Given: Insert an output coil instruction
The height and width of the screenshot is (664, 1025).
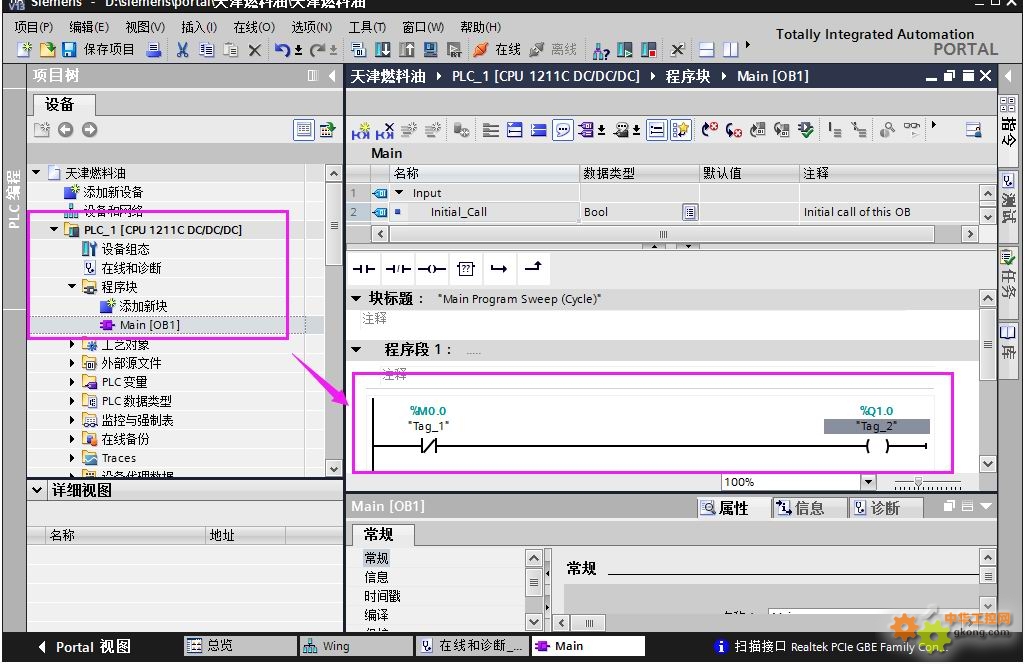Looking at the screenshot, I should click(x=431, y=269).
